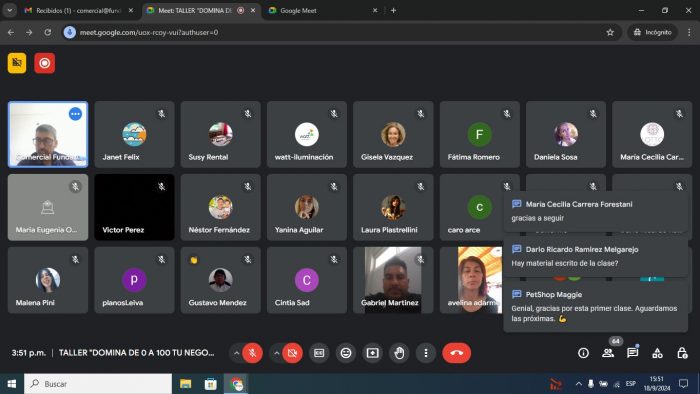Expand the video settings chevron

(276, 353)
